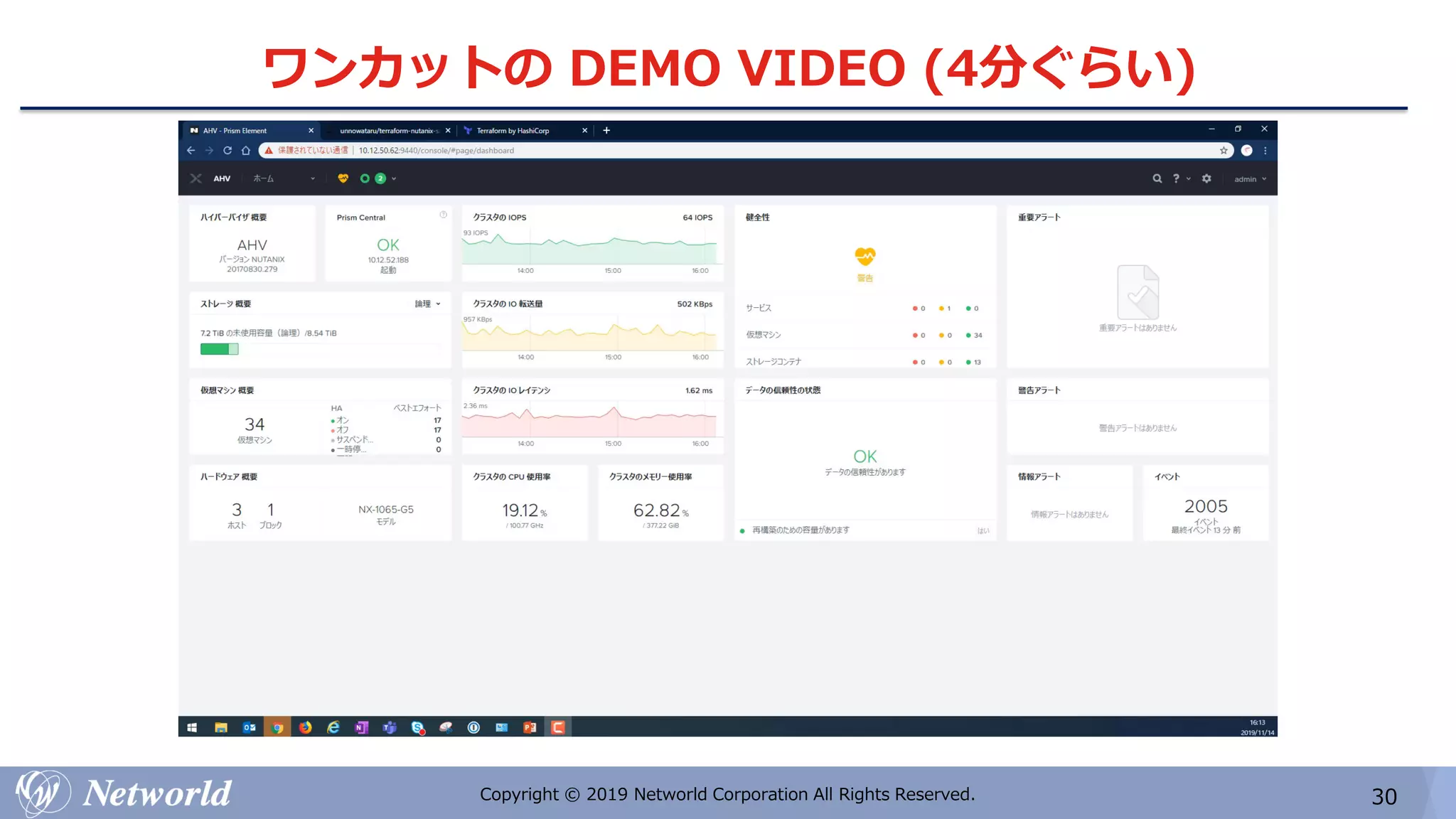Click the Nutanix X logo in header
1456x819 pixels.
click(x=196, y=178)
